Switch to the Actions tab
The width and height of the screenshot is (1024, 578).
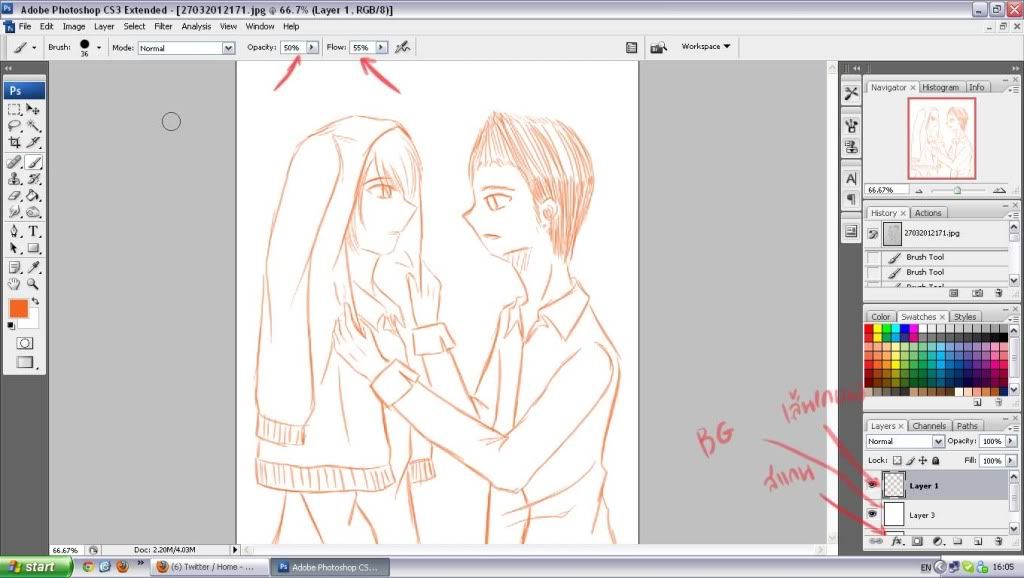click(927, 213)
